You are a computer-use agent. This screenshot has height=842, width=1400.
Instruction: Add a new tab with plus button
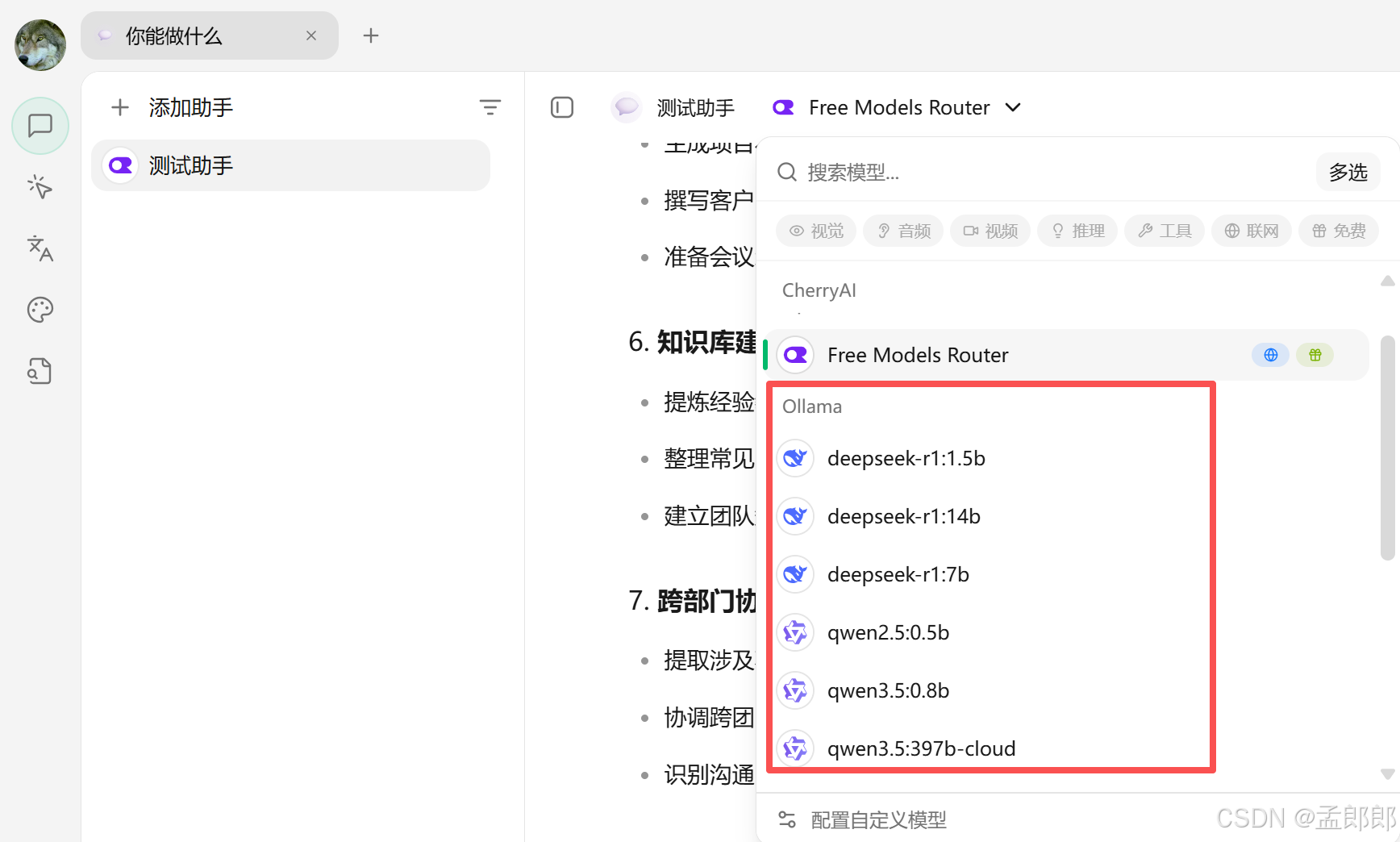coord(371,35)
